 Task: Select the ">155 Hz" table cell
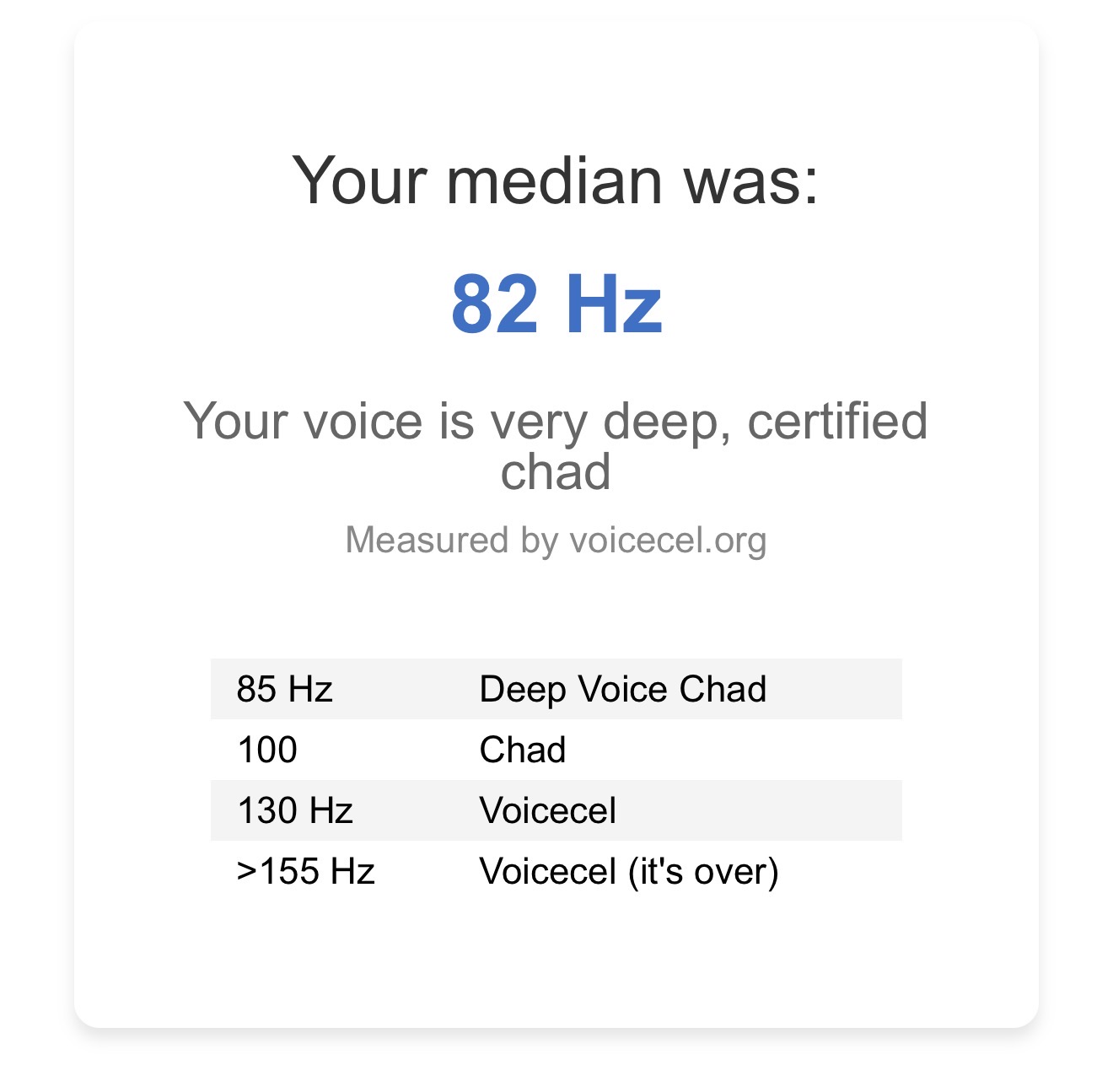click(x=305, y=871)
